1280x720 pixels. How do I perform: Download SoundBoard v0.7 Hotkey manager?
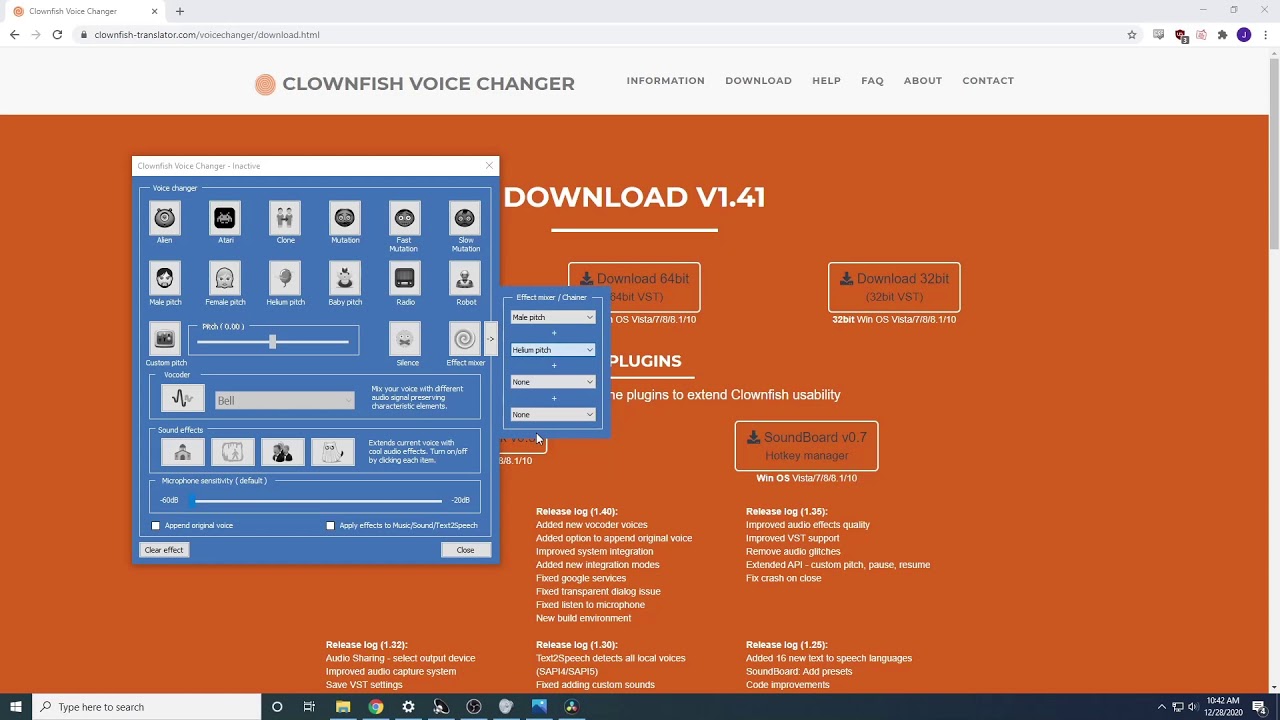[806, 446]
